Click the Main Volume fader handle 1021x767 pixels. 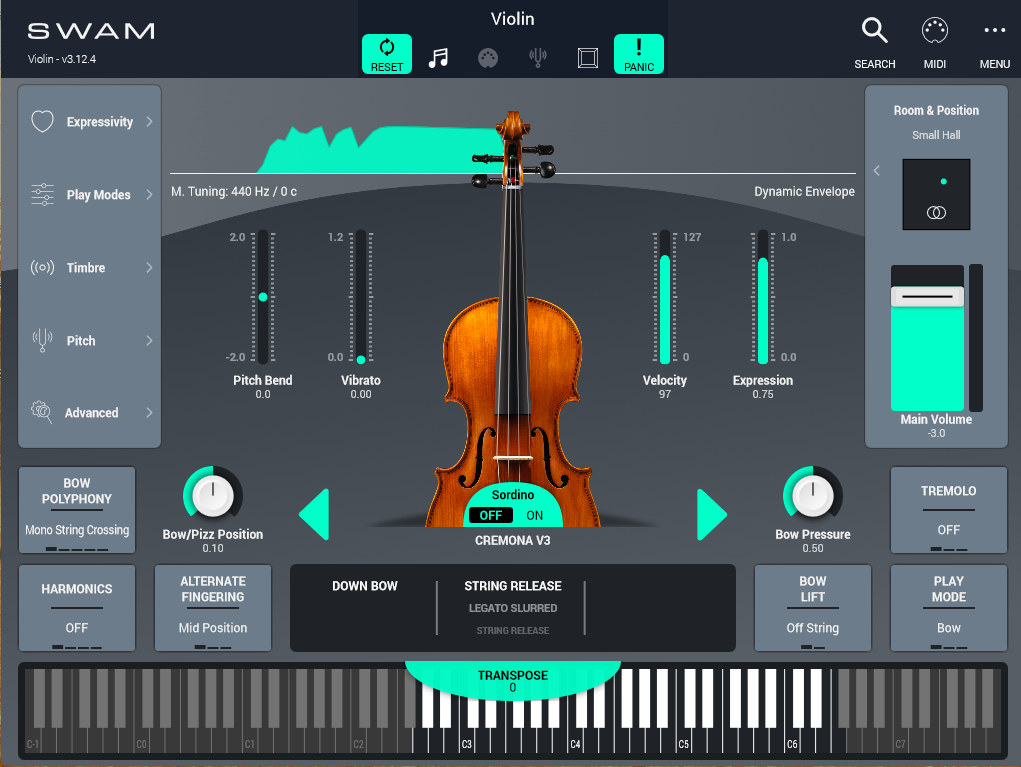tap(927, 296)
